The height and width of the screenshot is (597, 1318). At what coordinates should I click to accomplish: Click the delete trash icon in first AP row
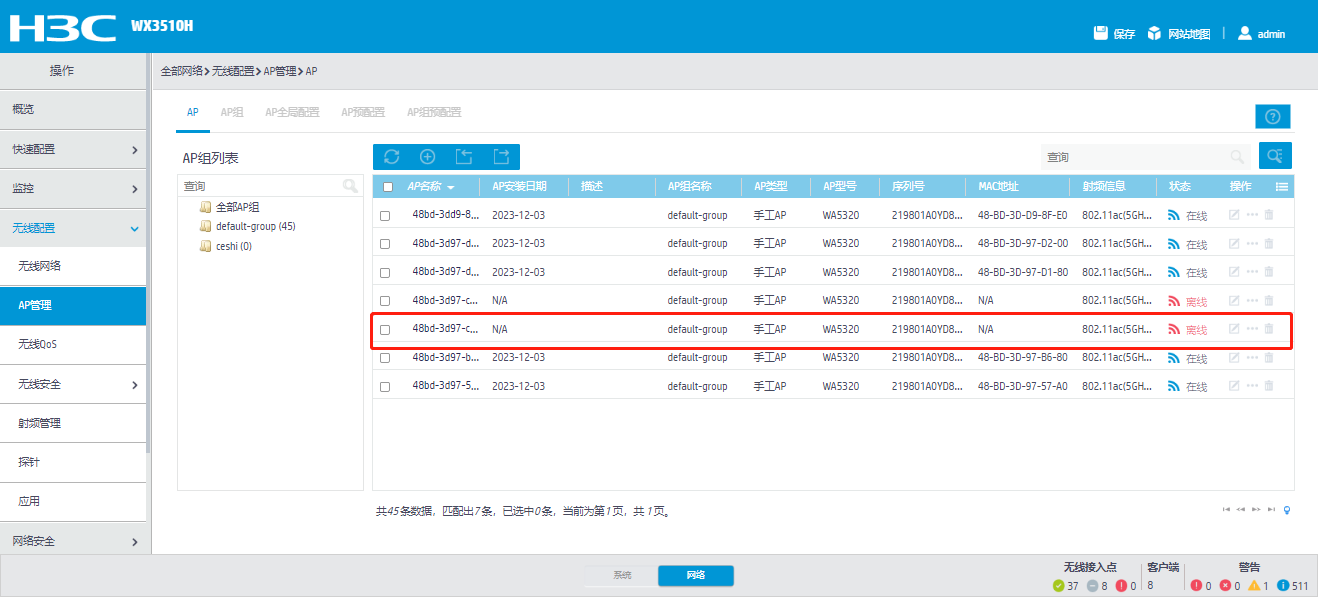click(1269, 215)
